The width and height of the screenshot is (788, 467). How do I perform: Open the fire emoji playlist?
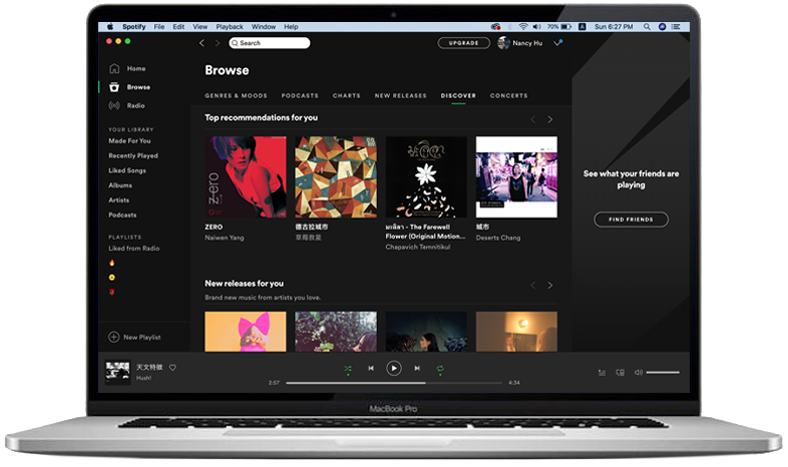tap(112, 263)
